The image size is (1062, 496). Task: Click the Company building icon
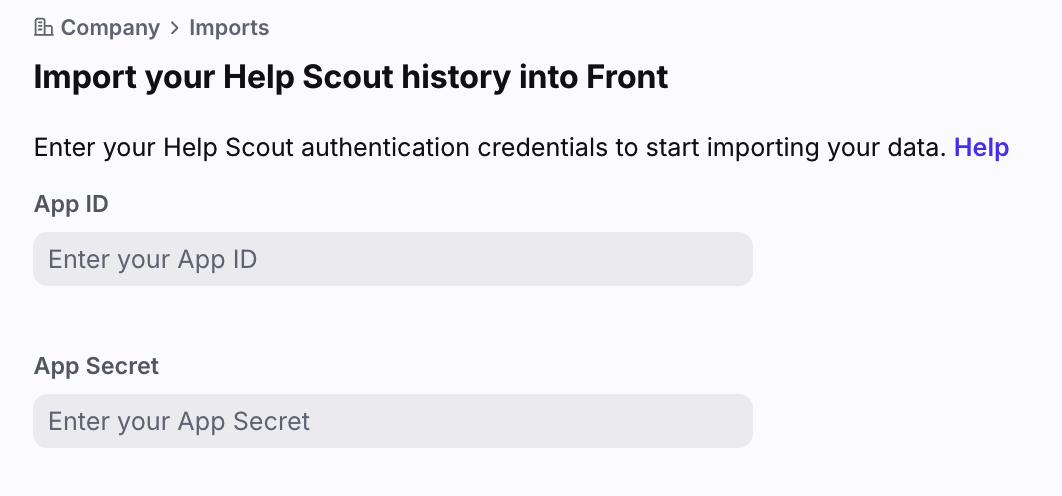pos(43,27)
